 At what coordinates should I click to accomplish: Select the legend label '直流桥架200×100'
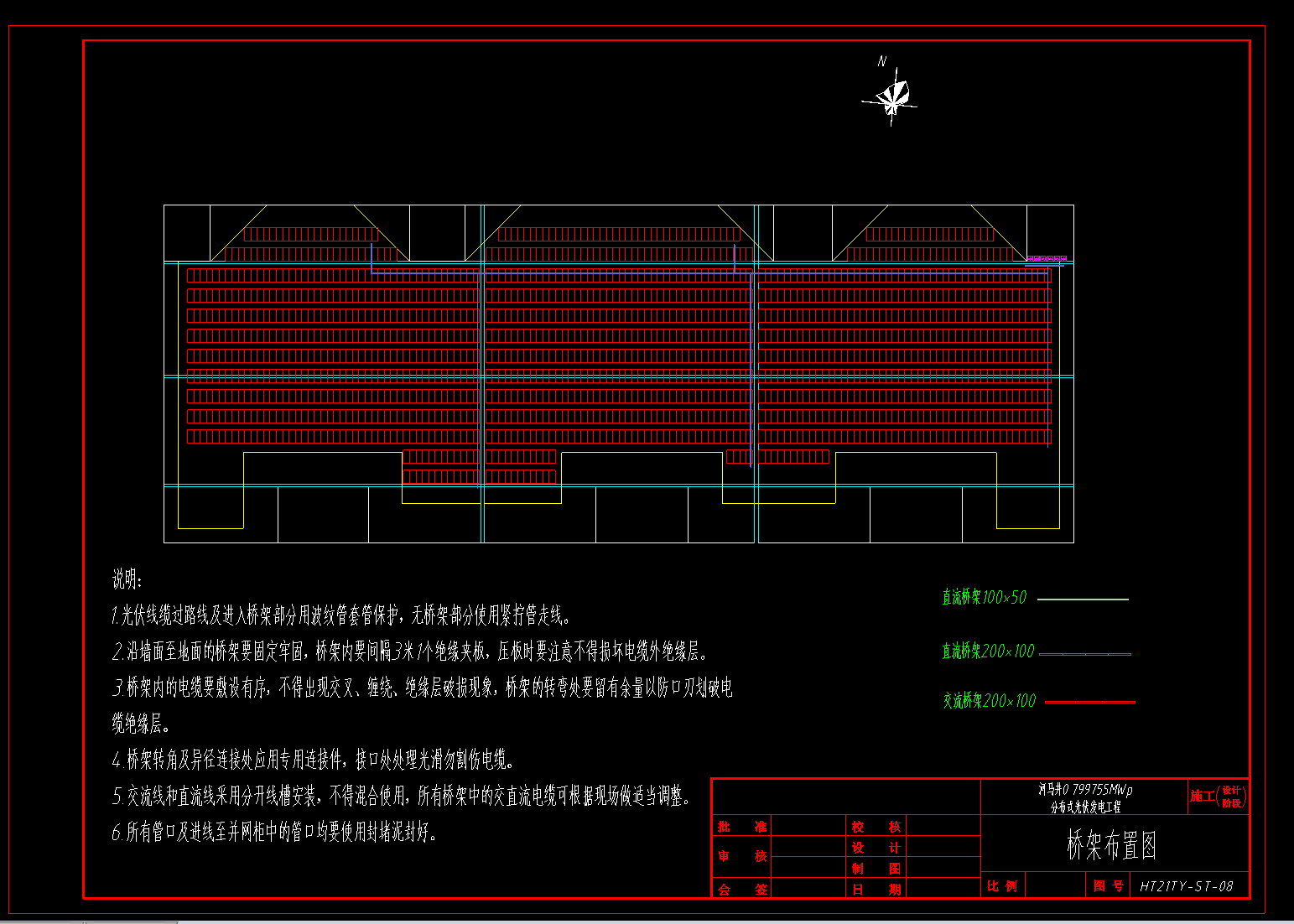(988, 651)
